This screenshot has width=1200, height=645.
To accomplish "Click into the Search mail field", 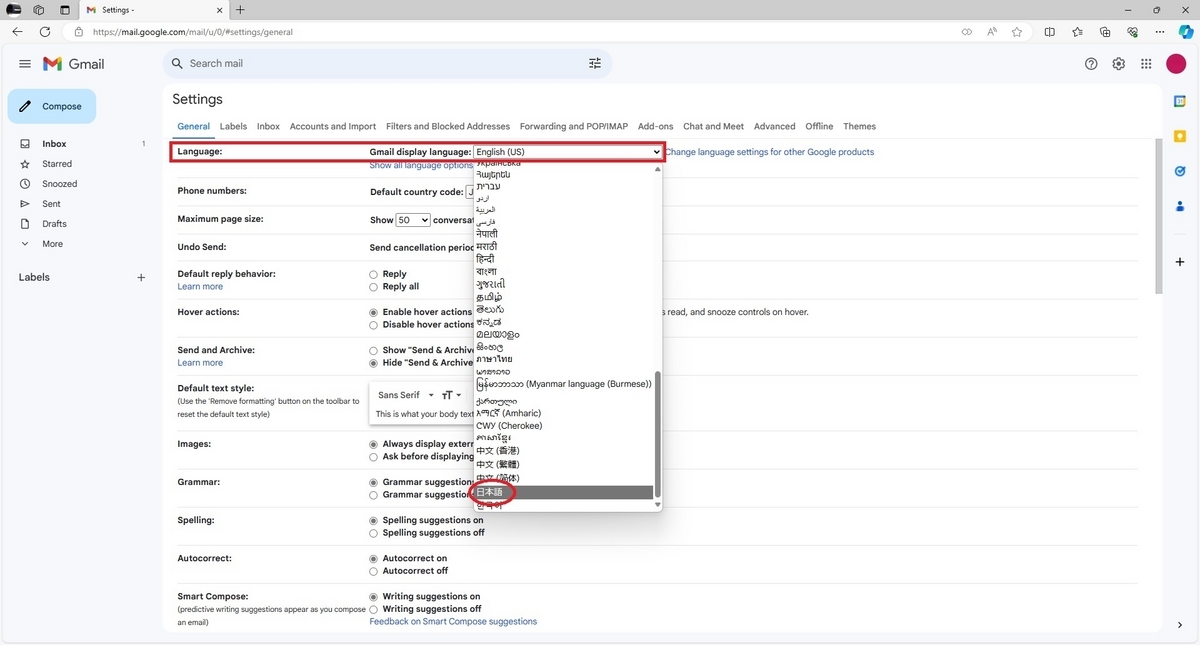I will tap(385, 64).
